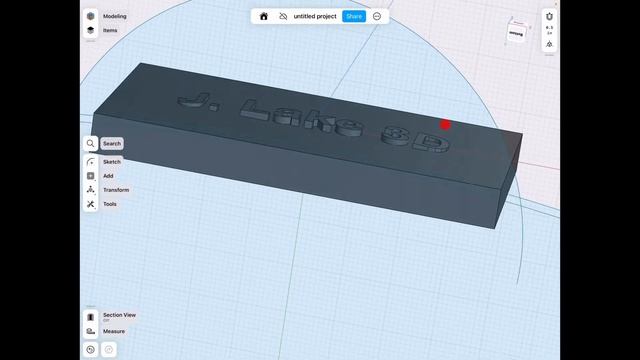Select the embossed J. Lake 3D text
Screen dimensions: 640x360
coord(314,122)
